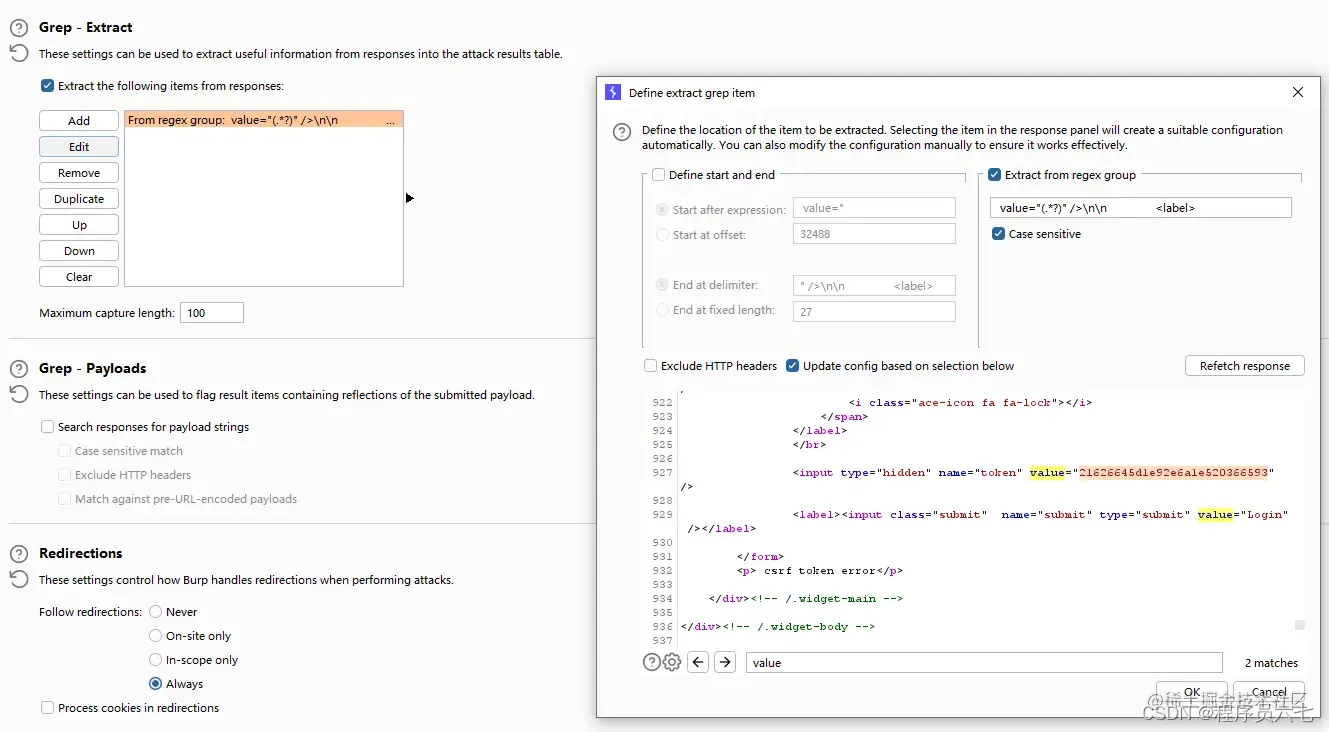Click the response panel vertical scrollbar thumb

pyautogui.click(x=1300, y=625)
